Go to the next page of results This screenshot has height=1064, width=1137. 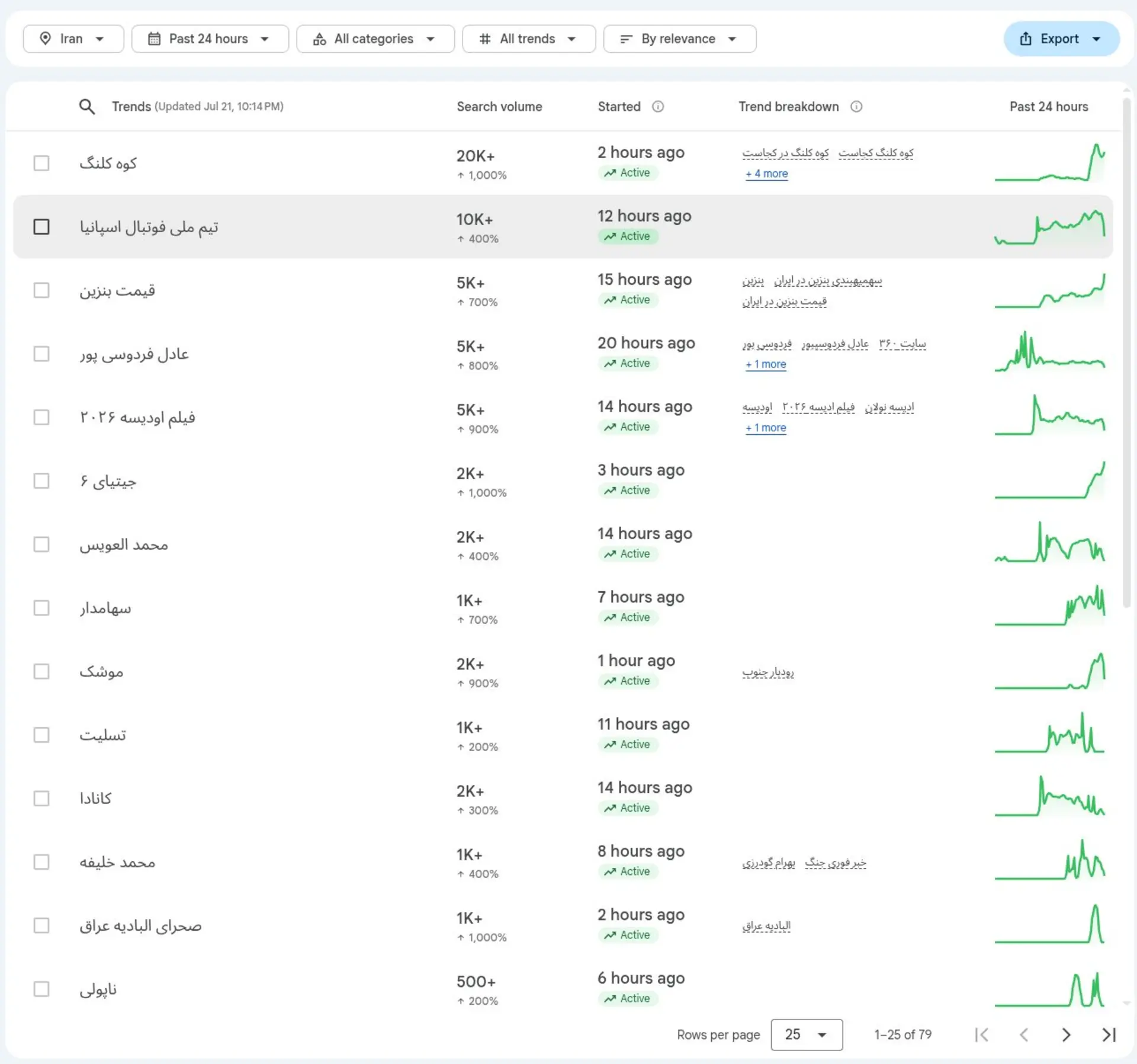click(x=1066, y=1035)
